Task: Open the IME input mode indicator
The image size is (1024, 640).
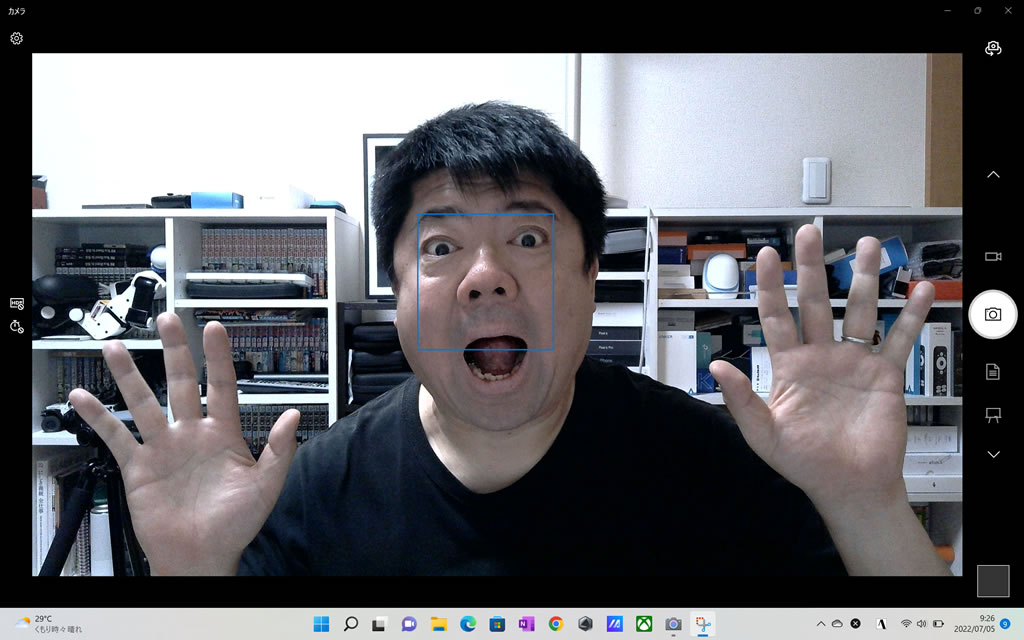Action: pyautogui.click(x=881, y=624)
